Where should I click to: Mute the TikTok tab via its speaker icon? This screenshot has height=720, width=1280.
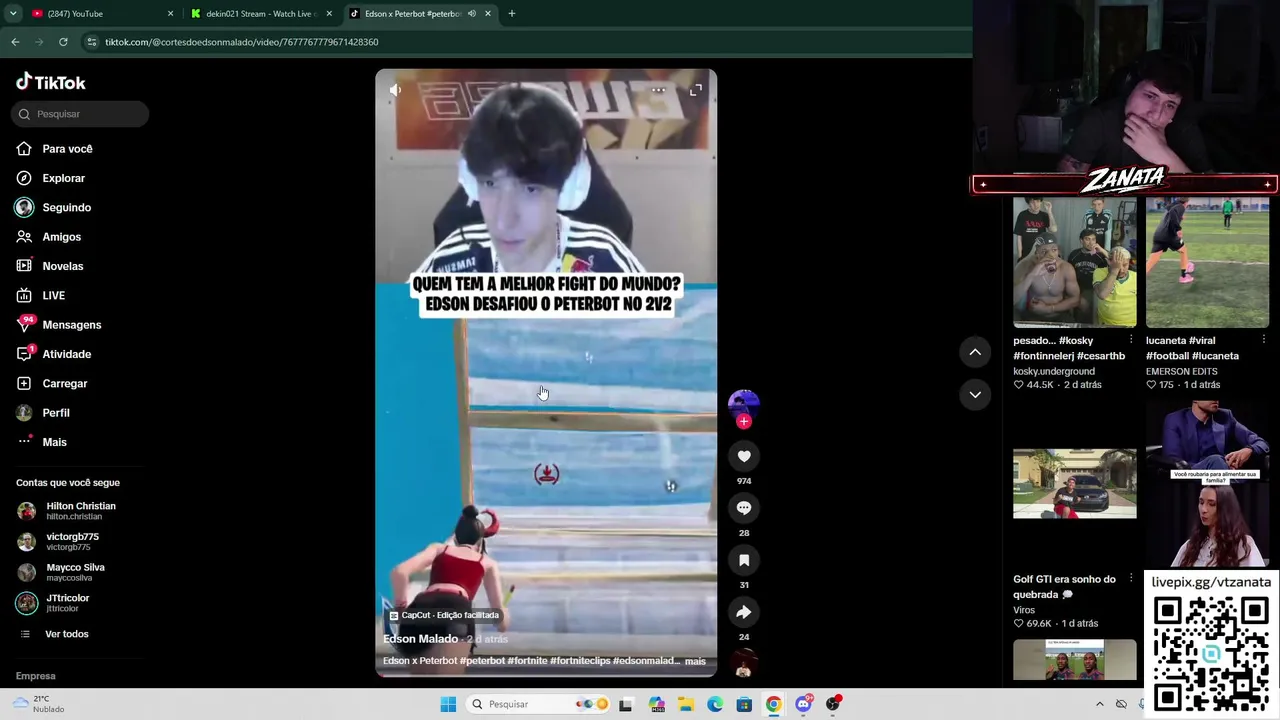471,14
